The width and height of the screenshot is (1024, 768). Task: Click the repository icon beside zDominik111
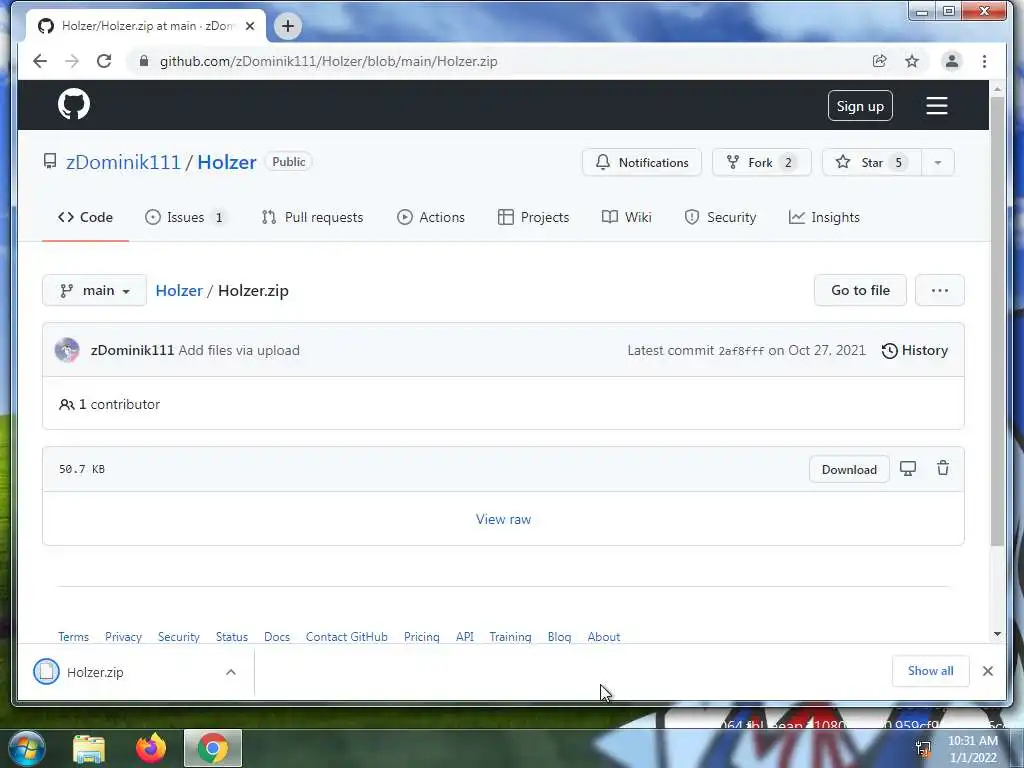point(50,161)
